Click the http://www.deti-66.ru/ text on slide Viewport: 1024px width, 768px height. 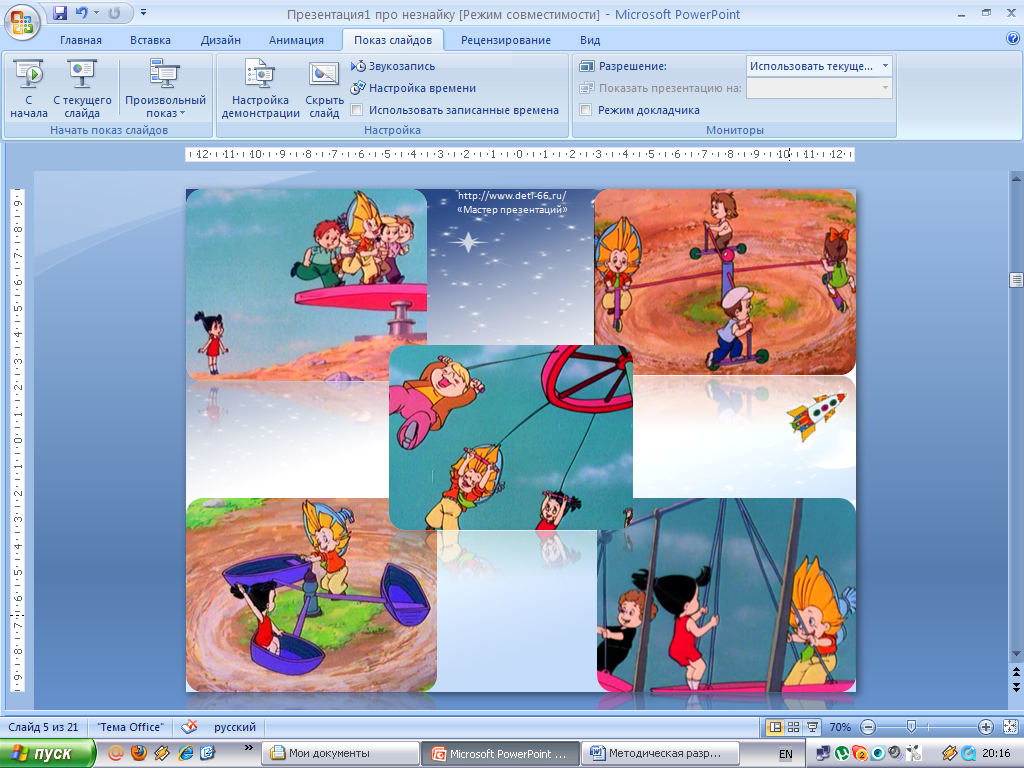tap(512, 195)
